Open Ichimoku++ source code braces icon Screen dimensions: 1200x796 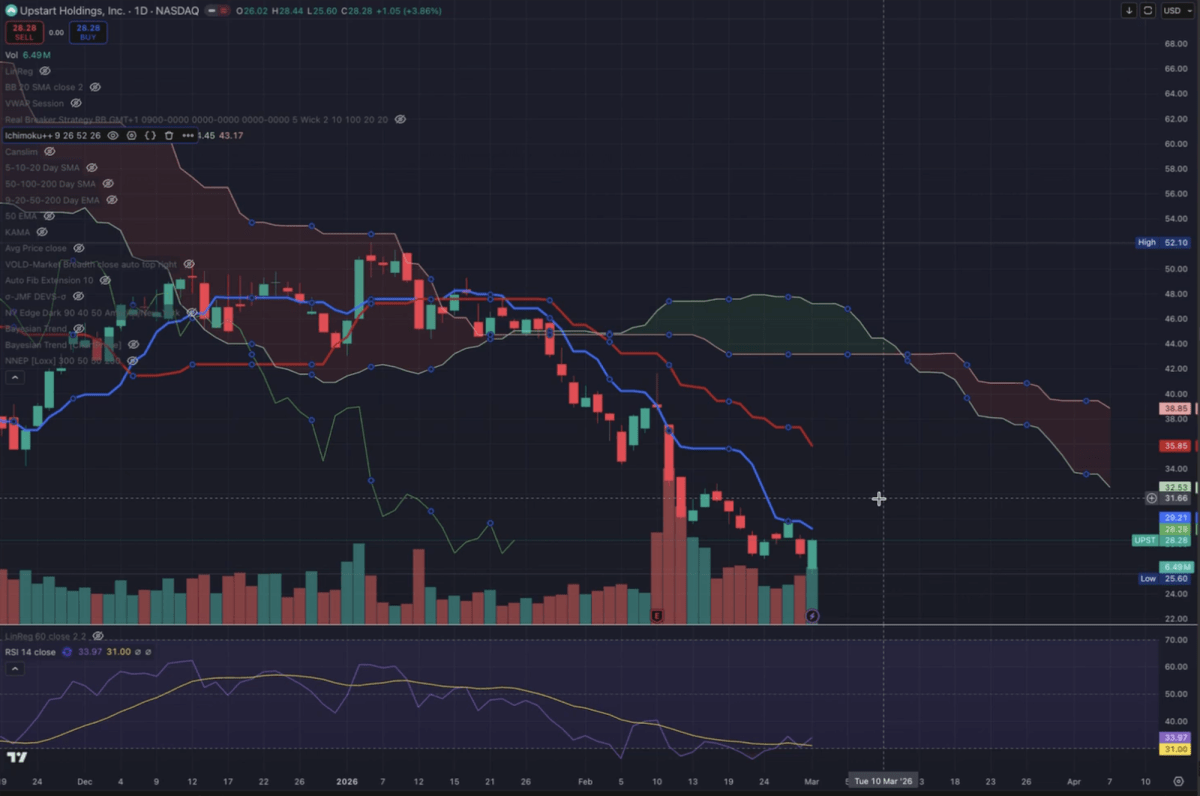[x=150, y=135]
